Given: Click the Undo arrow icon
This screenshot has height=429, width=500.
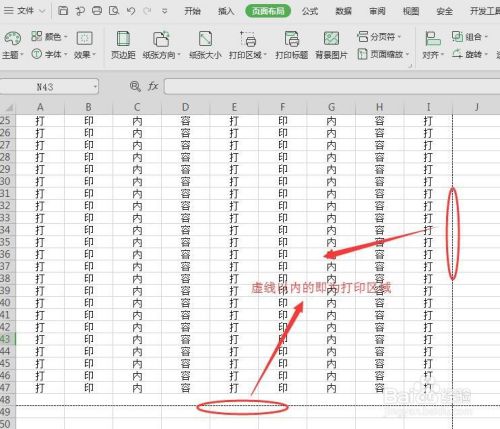Looking at the screenshot, I should click(131, 11).
